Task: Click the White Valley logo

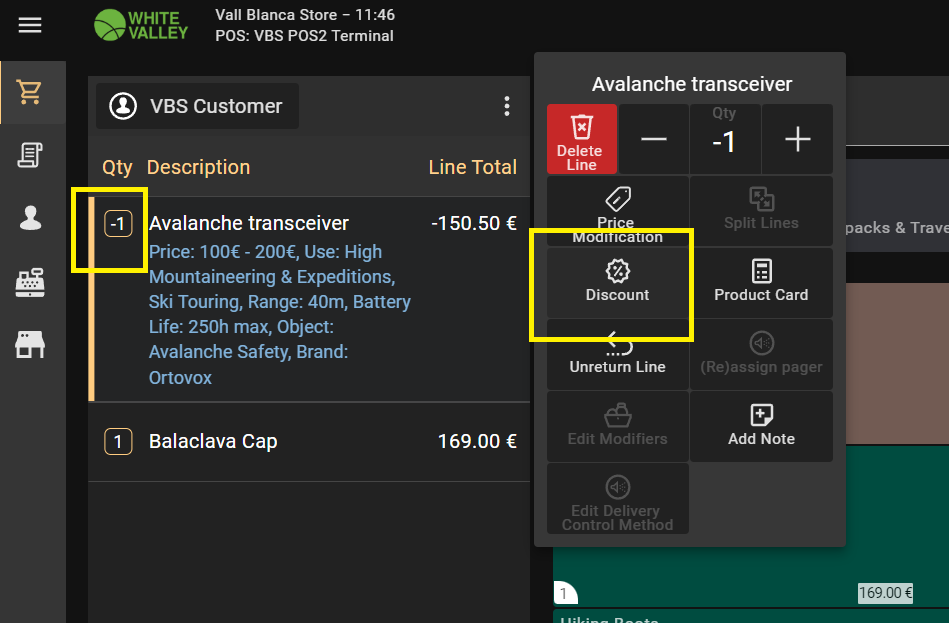Action: pos(140,25)
